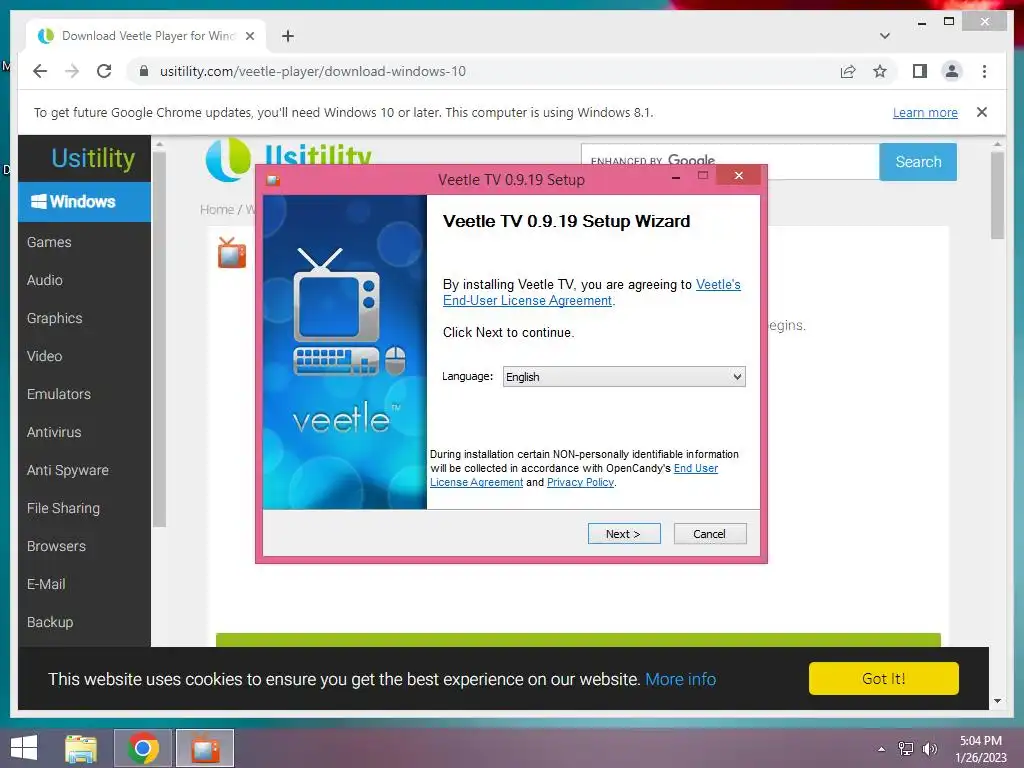Share this page icon in address bar
This screenshot has width=1024, height=768.
point(848,71)
